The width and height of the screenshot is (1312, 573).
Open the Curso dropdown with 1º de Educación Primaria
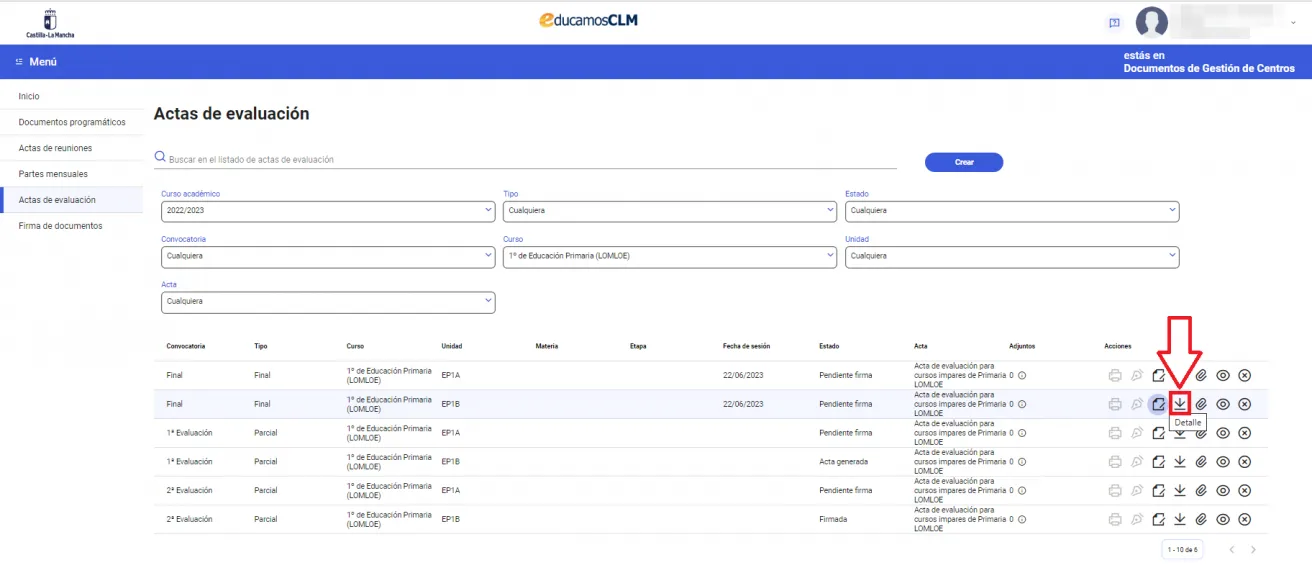tap(669, 256)
